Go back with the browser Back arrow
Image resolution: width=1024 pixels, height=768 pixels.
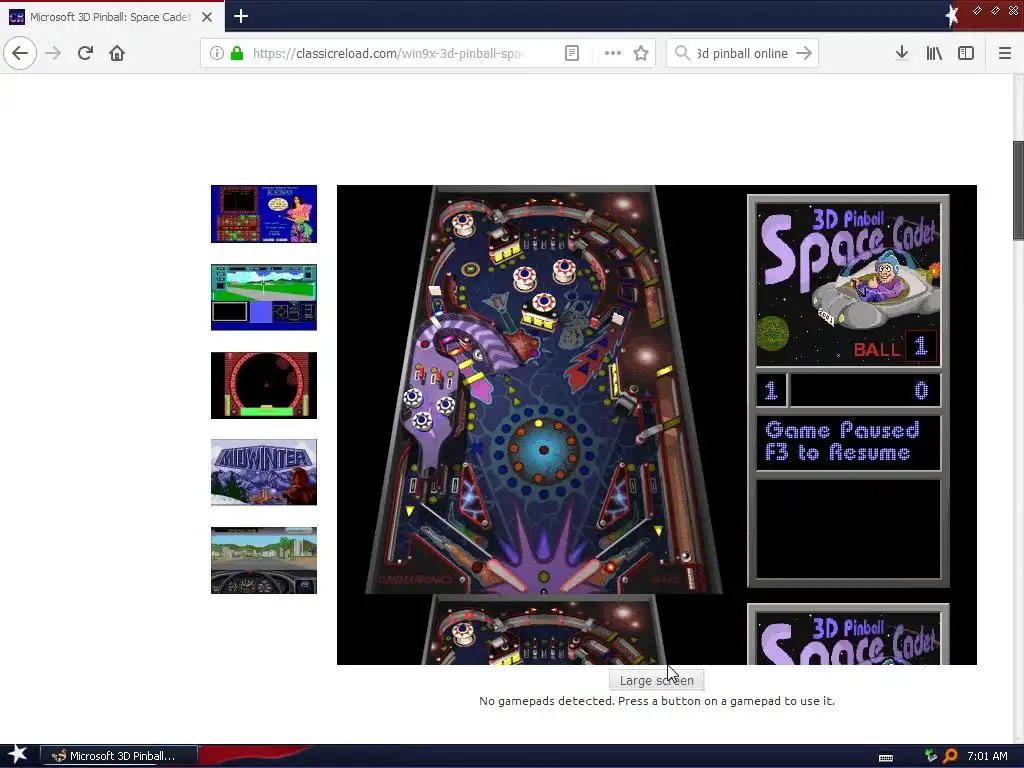click(x=20, y=53)
